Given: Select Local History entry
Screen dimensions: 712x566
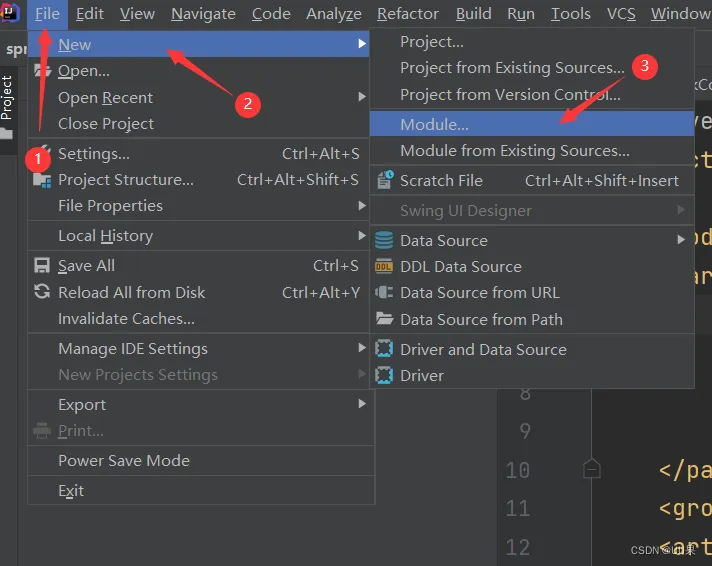Looking at the screenshot, I should (x=198, y=236).
